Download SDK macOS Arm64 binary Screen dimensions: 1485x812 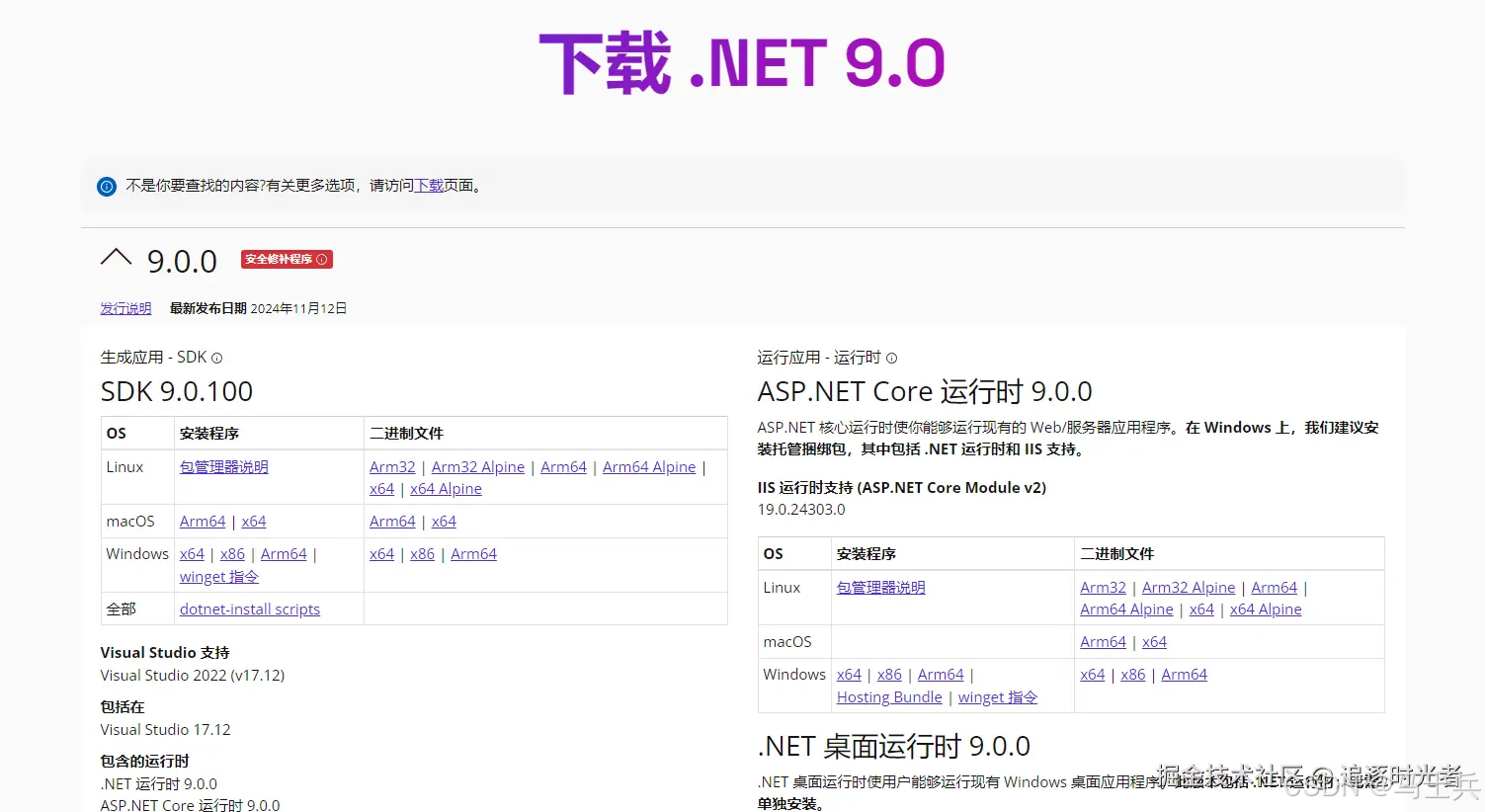(x=392, y=521)
